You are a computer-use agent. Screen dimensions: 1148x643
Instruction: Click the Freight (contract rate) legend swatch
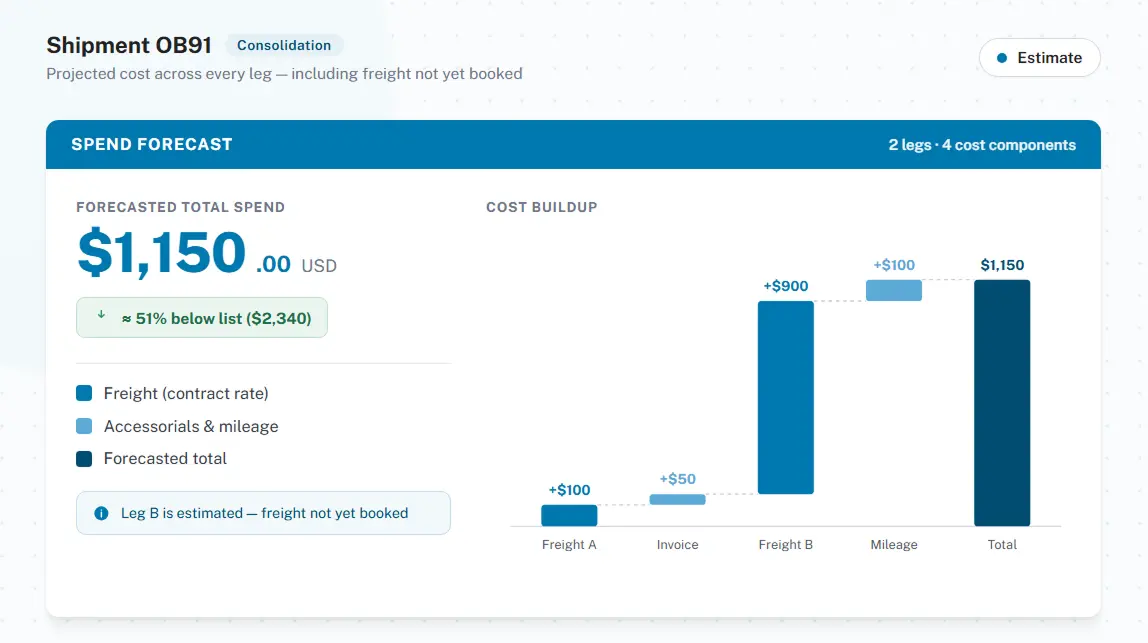84,393
